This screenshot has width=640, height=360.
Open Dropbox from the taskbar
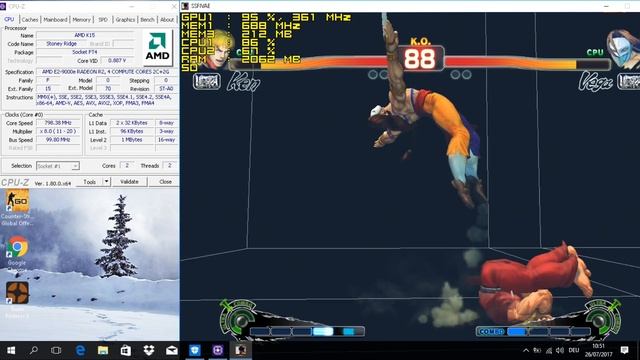point(149,350)
